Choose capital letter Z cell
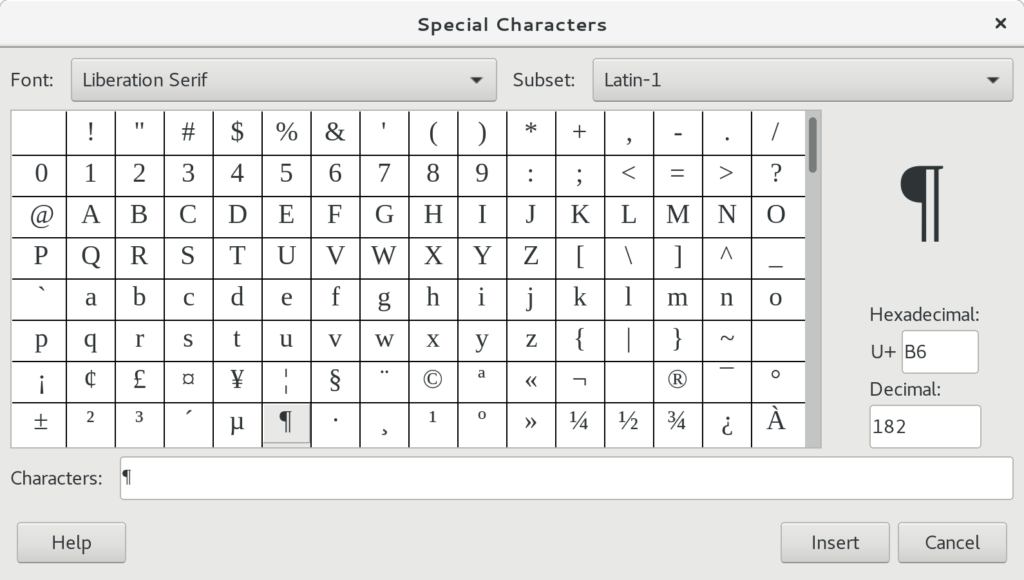 531,257
